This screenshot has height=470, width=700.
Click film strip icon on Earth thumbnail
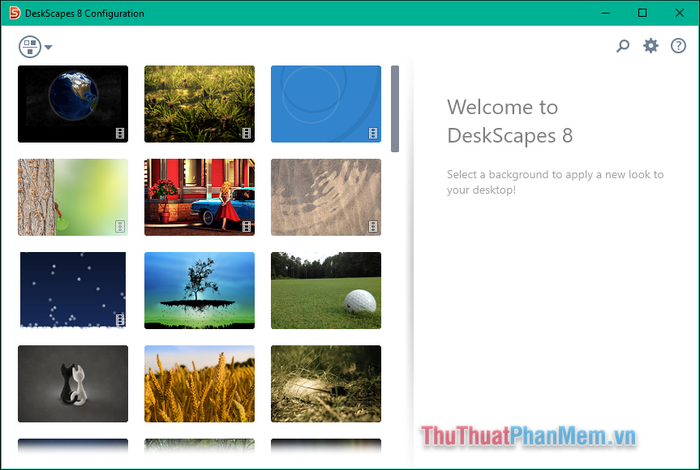pyautogui.click(x=120, y=133)
